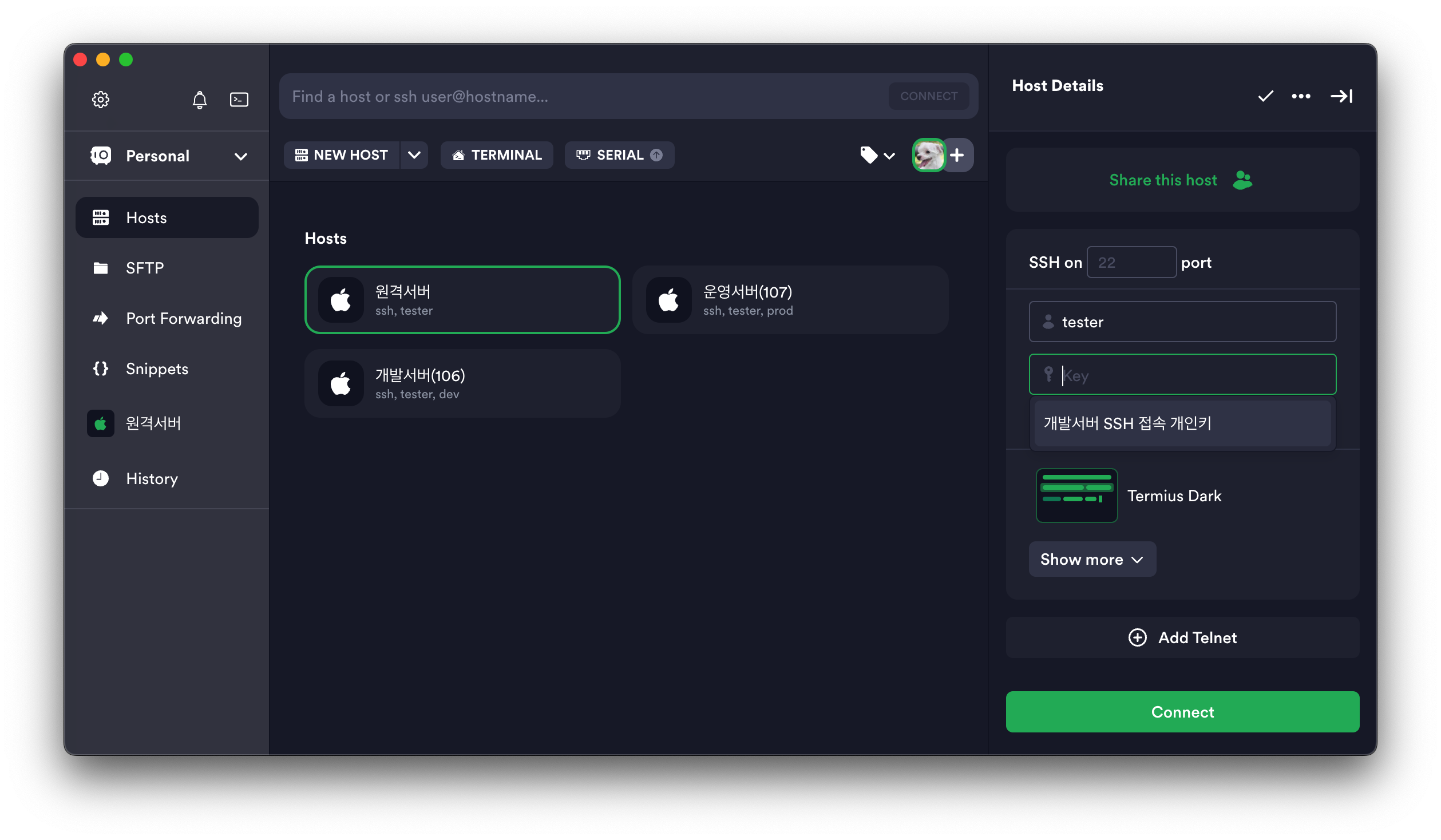Open settings with the gear icon
This screenshot has height=840, width=1441.
tap(101, 100)
